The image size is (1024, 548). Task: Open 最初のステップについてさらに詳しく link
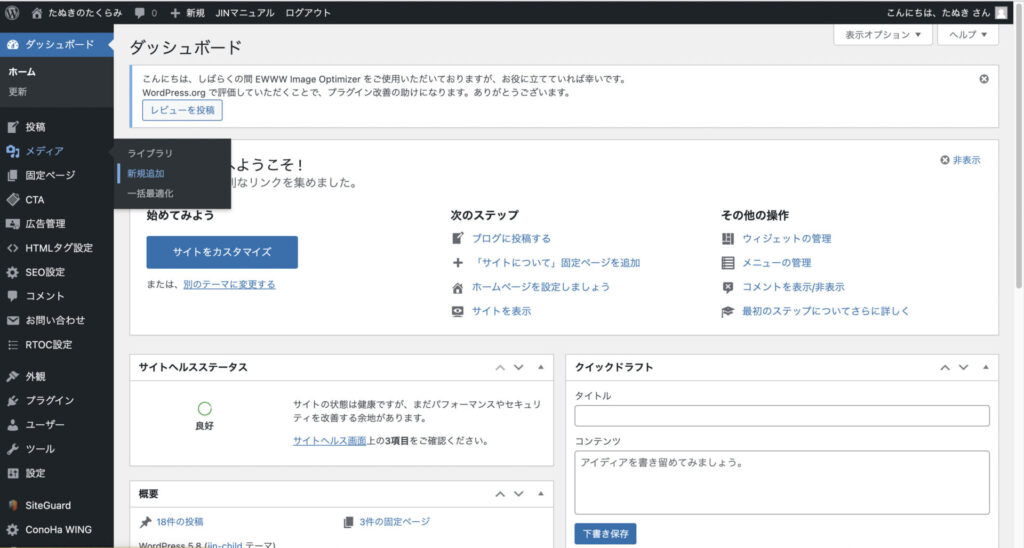coord(825,311)
